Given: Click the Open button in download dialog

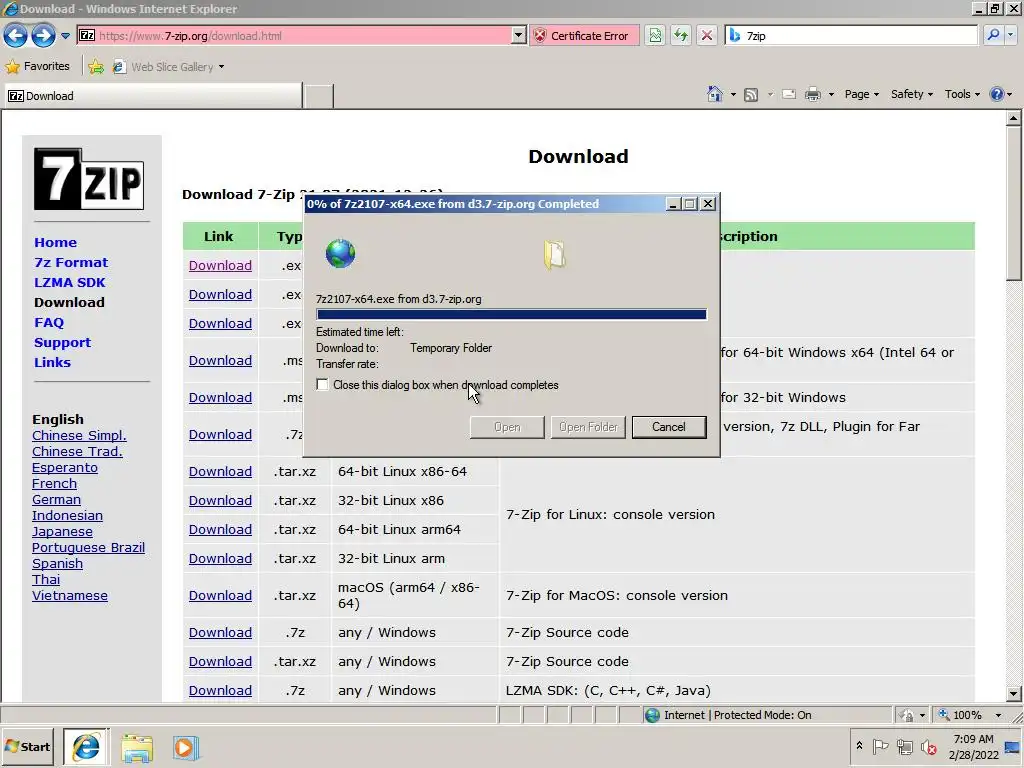Looking at the screenshot, I should 507,427.
